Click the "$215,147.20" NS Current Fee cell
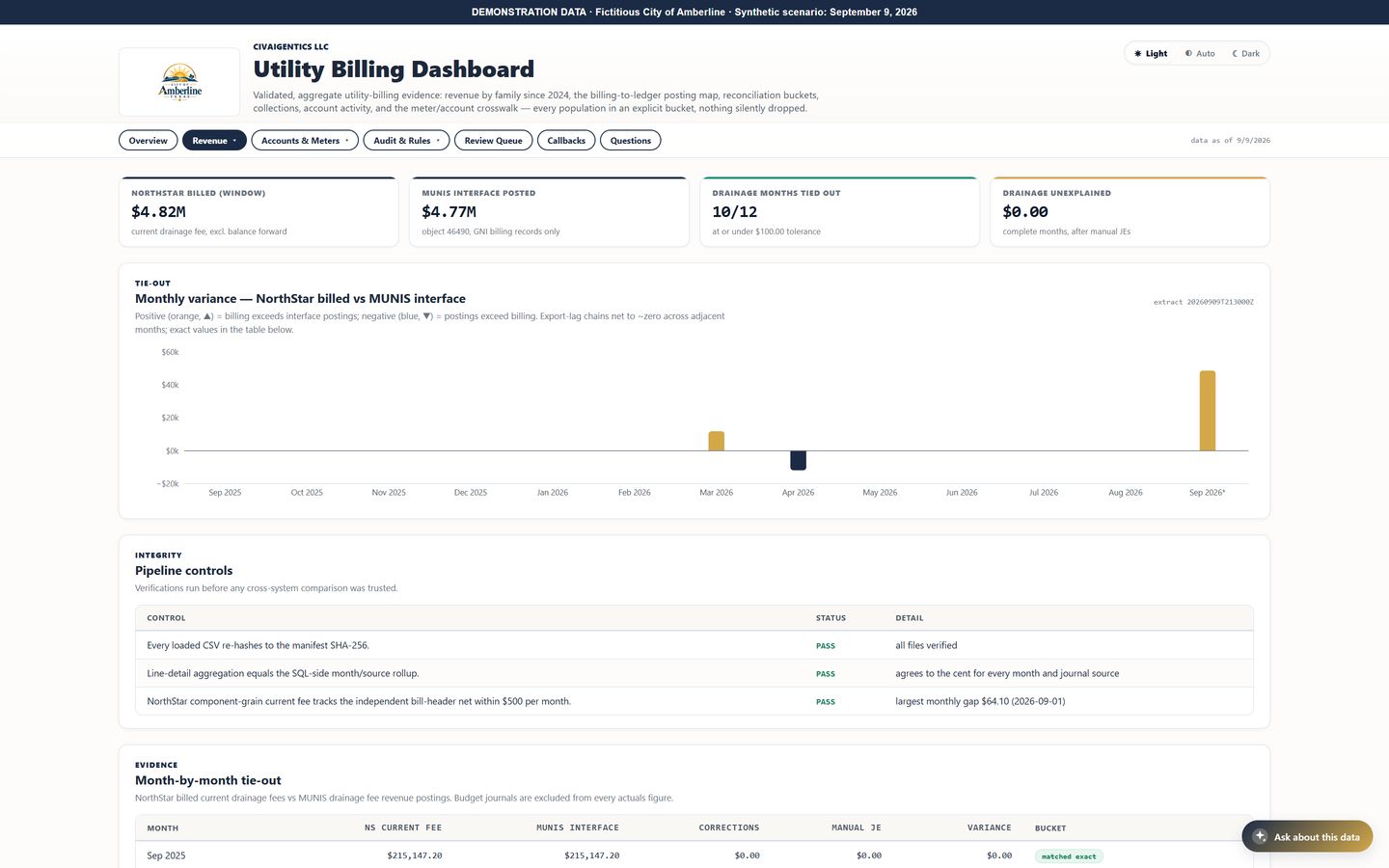1389x868 pixels. [415, 855]
